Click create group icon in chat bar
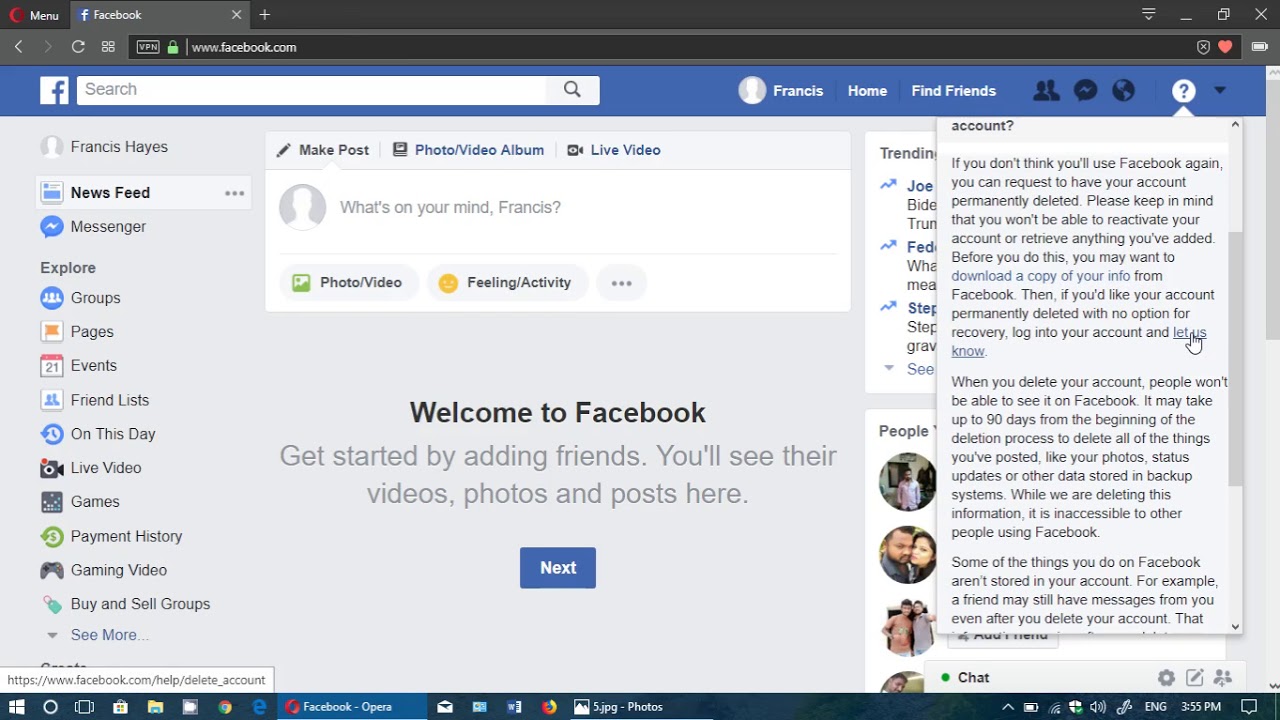Screen dimensions: 1280x720 (x=1222, y=678)
